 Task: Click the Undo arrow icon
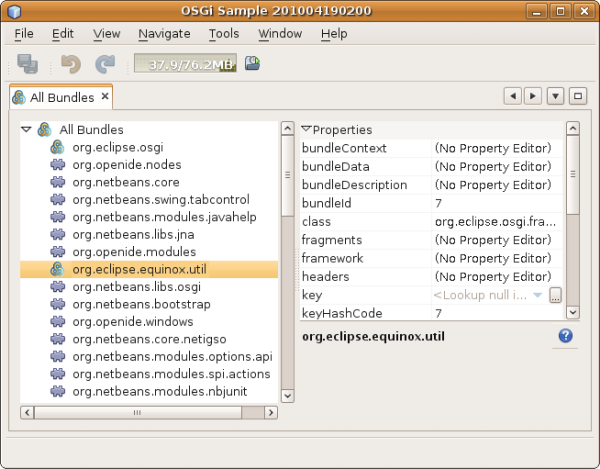pos(71,64)
